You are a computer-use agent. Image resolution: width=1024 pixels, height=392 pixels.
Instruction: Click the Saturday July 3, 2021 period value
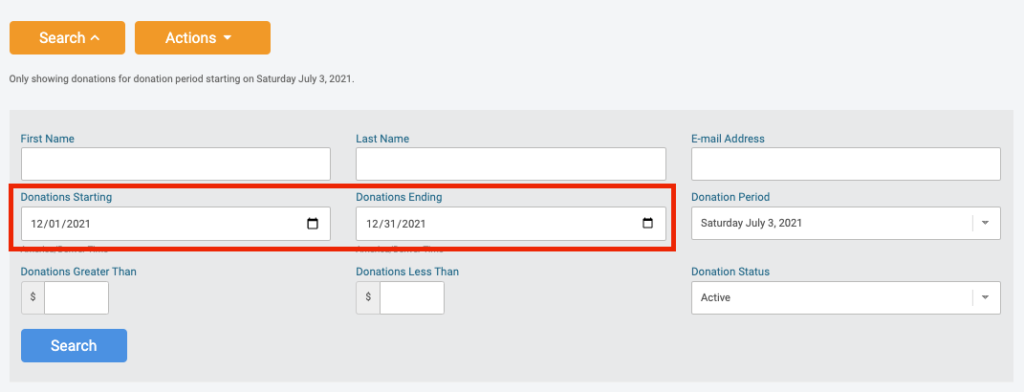point(751,223)
